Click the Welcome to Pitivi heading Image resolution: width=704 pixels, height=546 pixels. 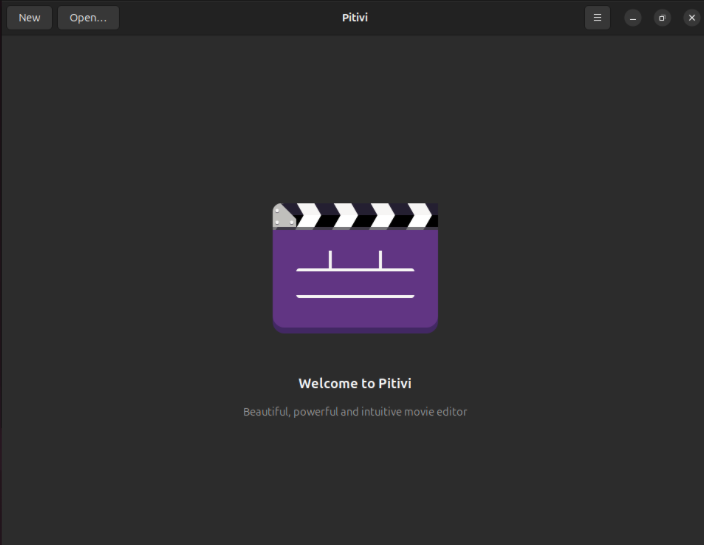(355, 383)
